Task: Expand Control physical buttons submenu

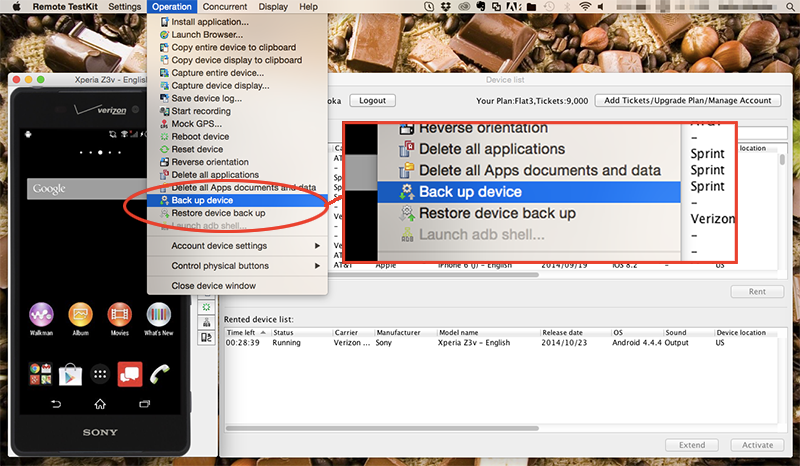Action: point(237,266)
